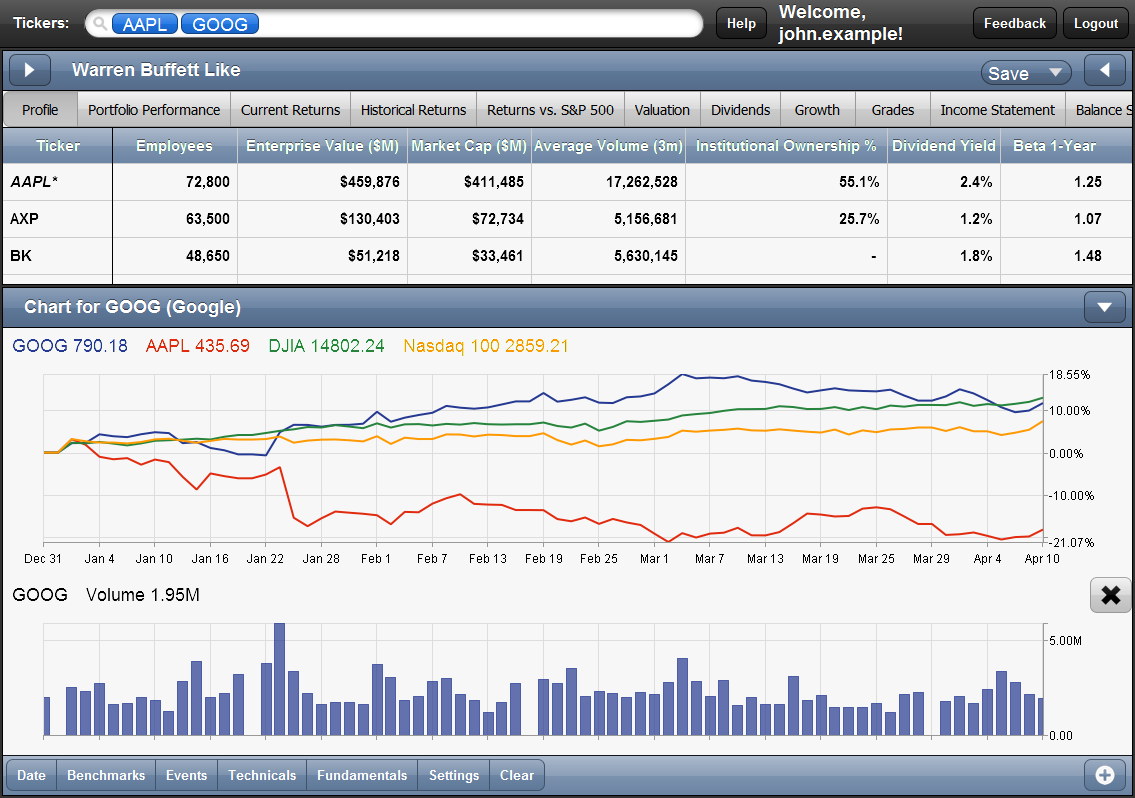The width and height of the screenshot is (1135, 798).
Task: Clear the chart with the Clear button
Action: (517, 776)
